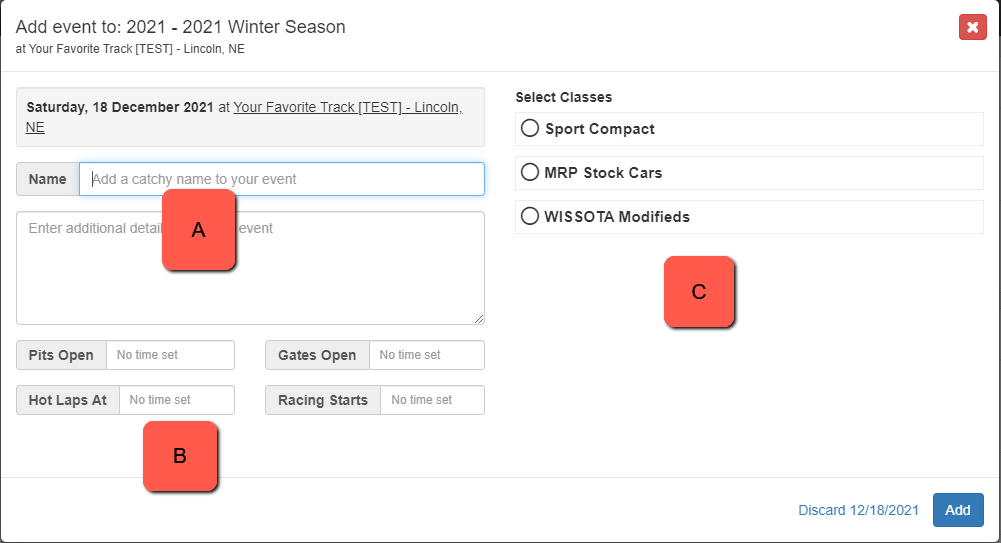Select the Sport Compact class

(x=530, y=128)
